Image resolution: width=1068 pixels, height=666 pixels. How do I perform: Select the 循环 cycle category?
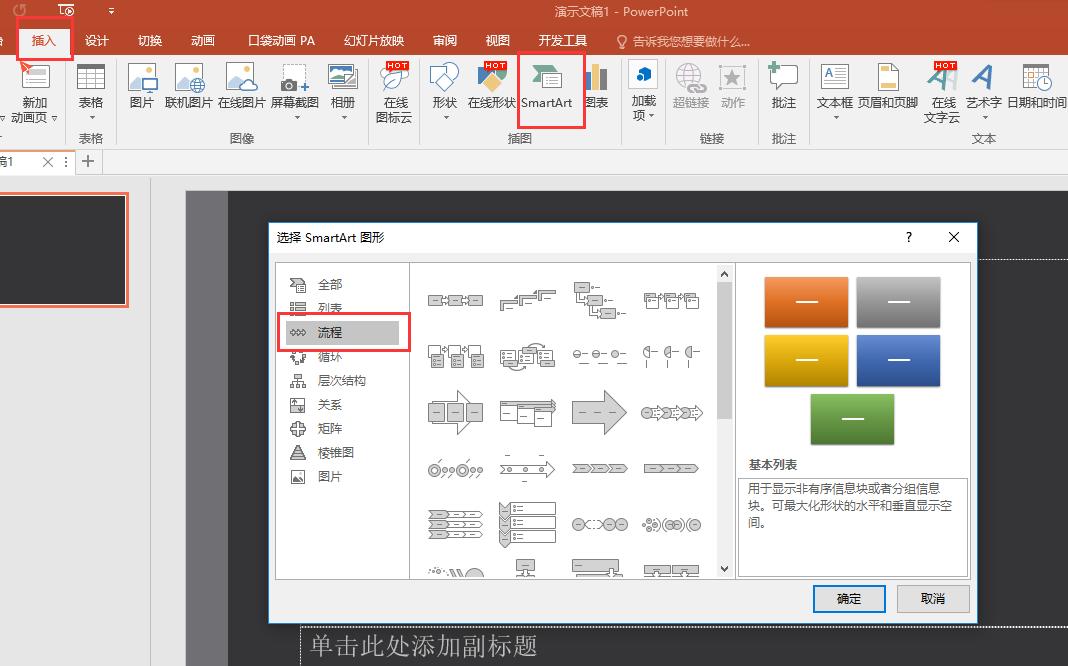pos(328,356)
